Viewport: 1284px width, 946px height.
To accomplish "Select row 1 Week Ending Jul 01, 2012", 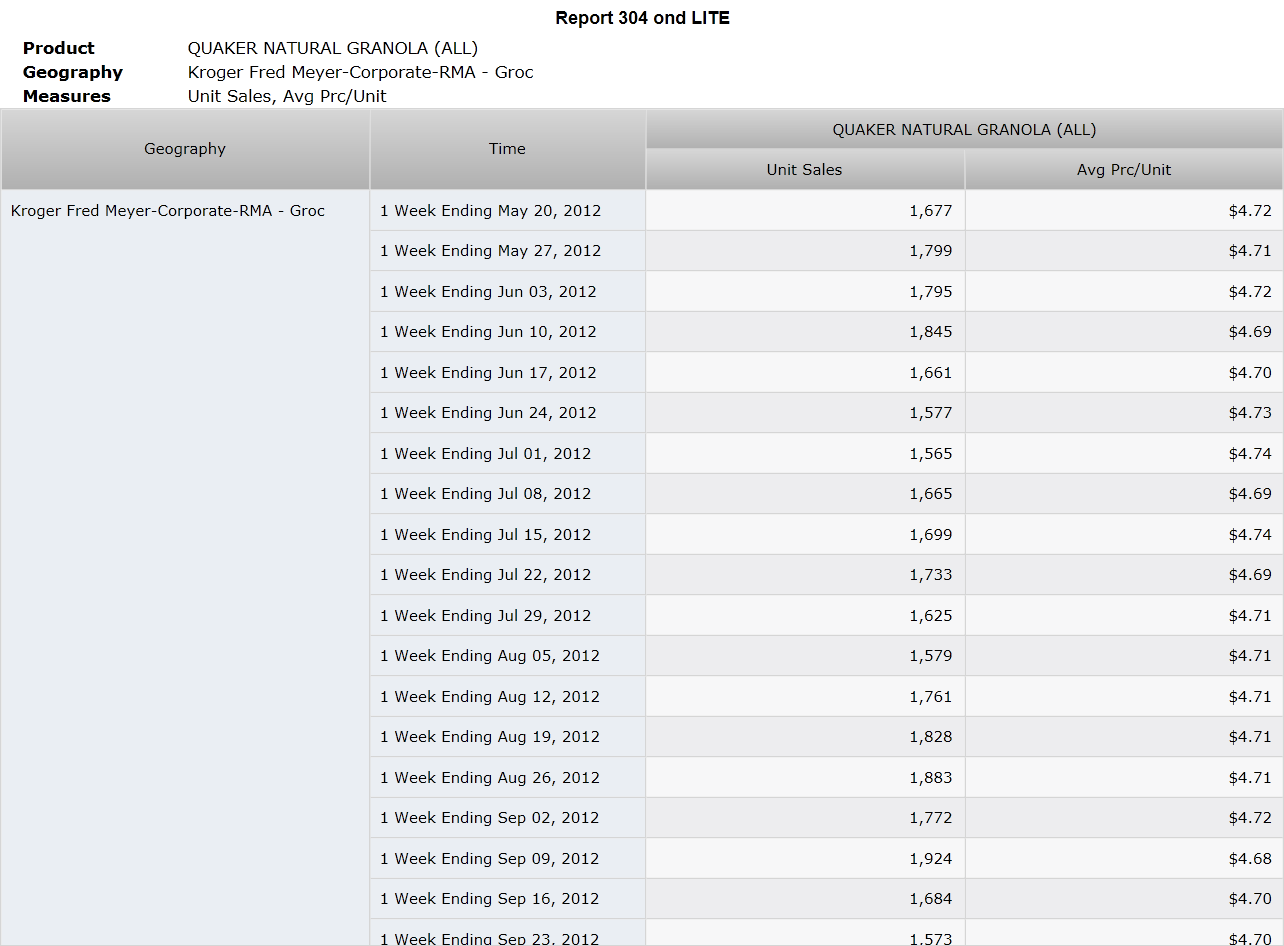I will 508,454.
